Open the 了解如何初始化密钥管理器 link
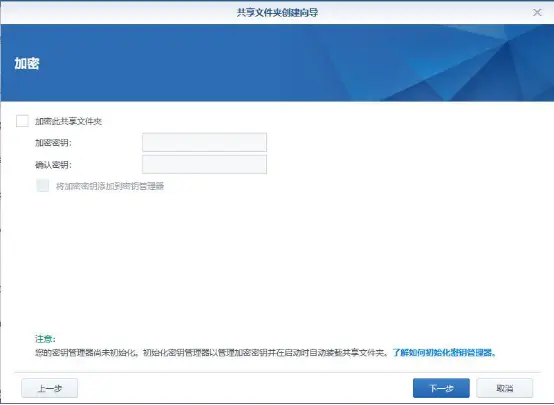Viewport: 554px width, 405px height. point(444,353)
